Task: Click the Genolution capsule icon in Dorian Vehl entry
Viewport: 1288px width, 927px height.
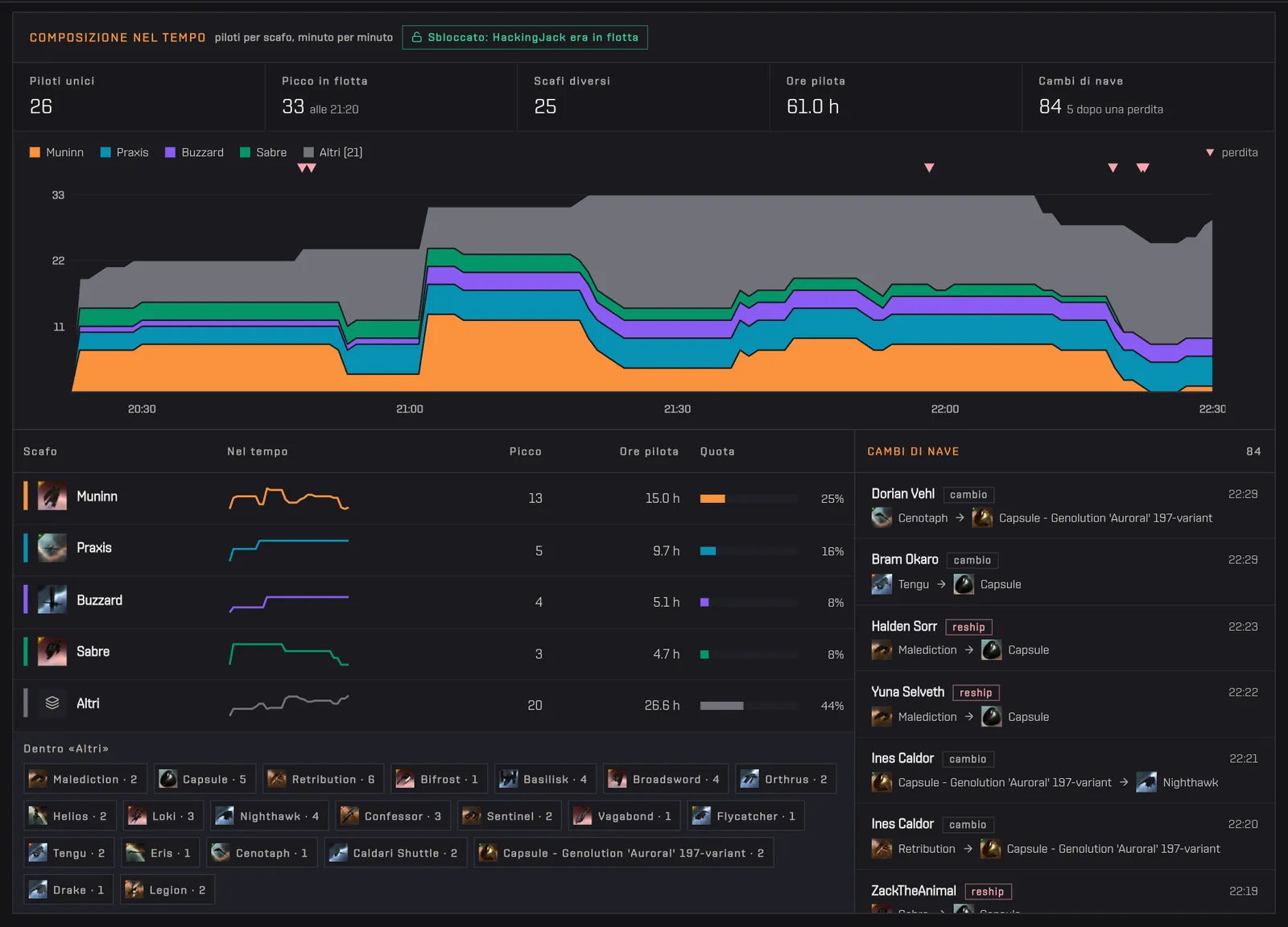Action: [982, 517]
